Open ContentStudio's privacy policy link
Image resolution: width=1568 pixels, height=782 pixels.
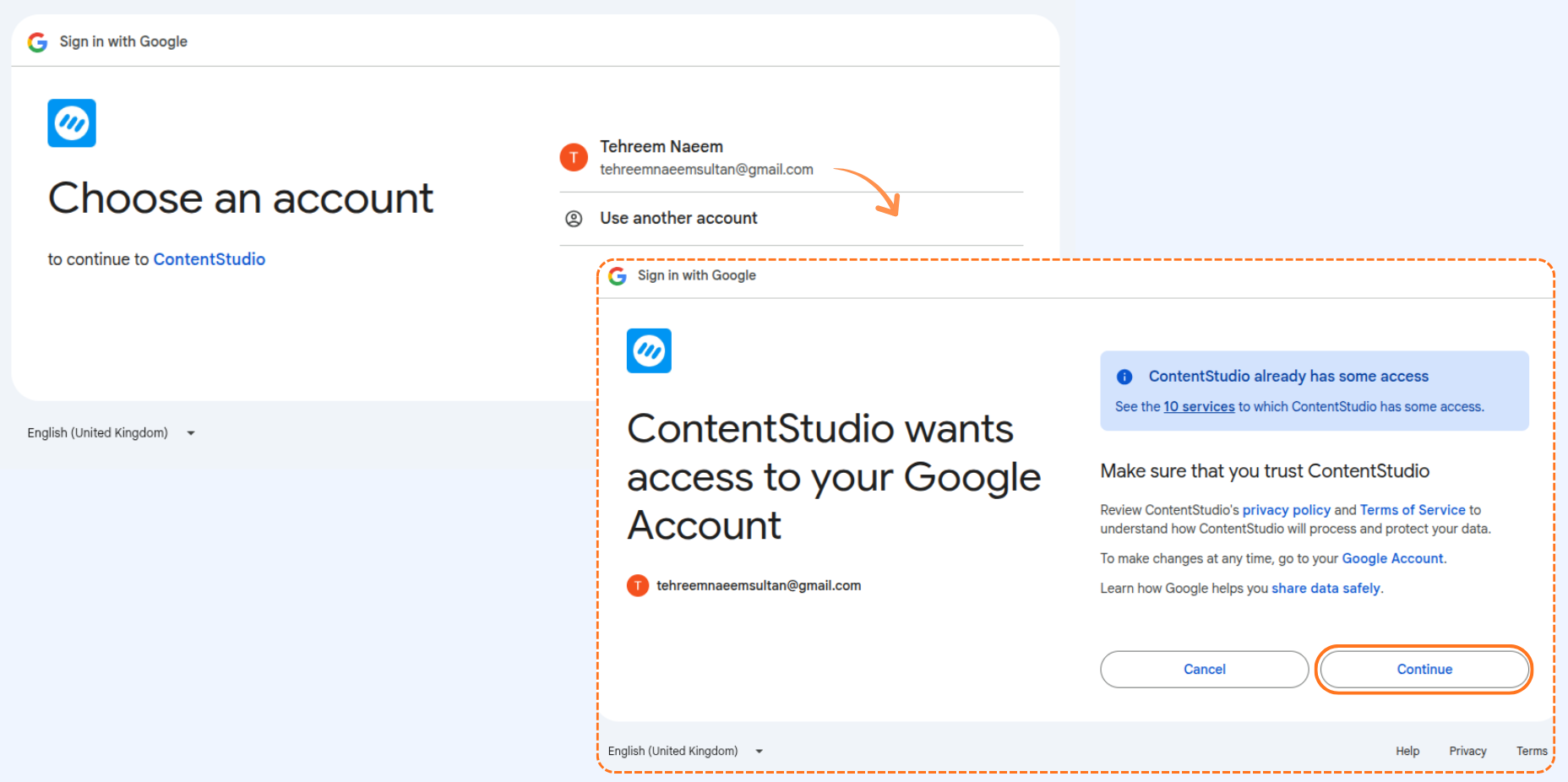(x=1286, y=510)
